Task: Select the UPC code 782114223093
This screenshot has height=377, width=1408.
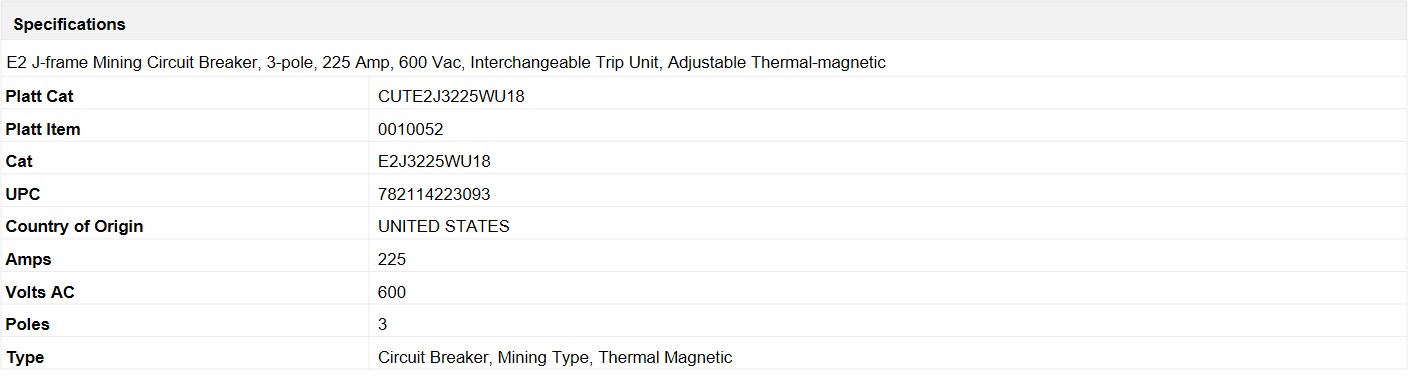Action: 434,194
